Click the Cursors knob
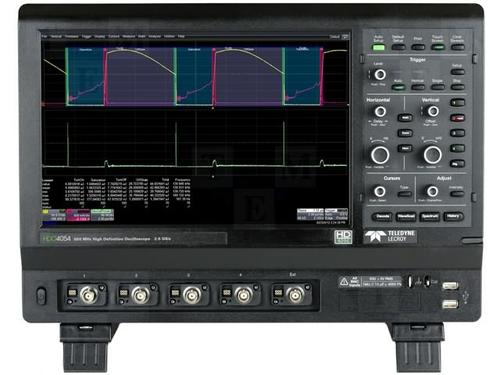The width and height of the screenshot is (500, 375). click(x=380, y=191)
